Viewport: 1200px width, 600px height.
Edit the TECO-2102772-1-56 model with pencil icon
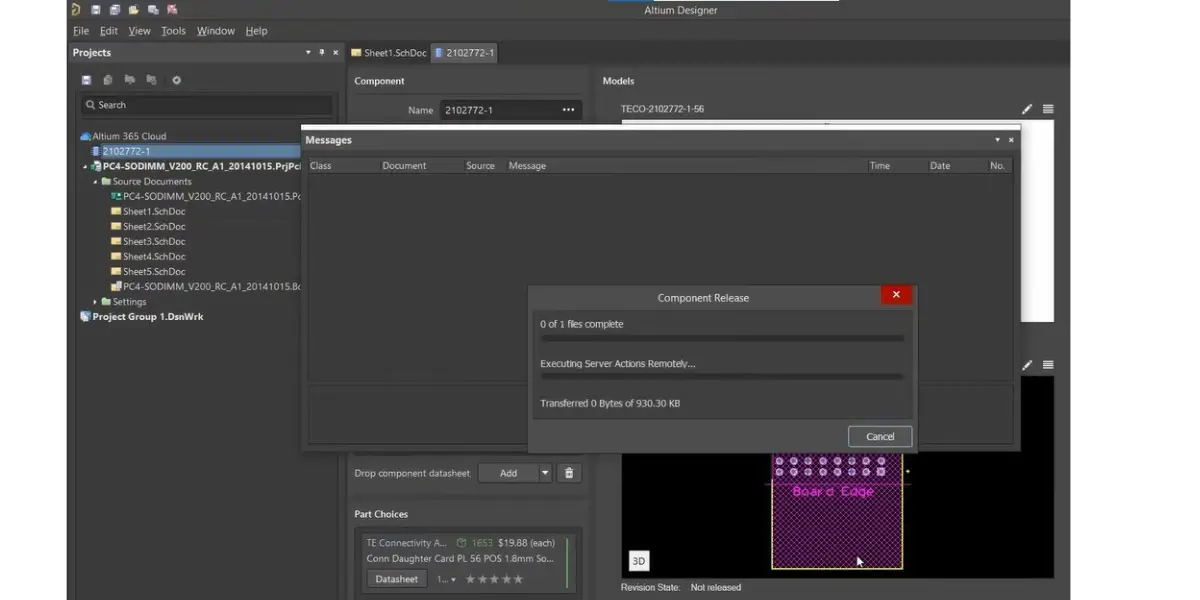coord(1027,109)
